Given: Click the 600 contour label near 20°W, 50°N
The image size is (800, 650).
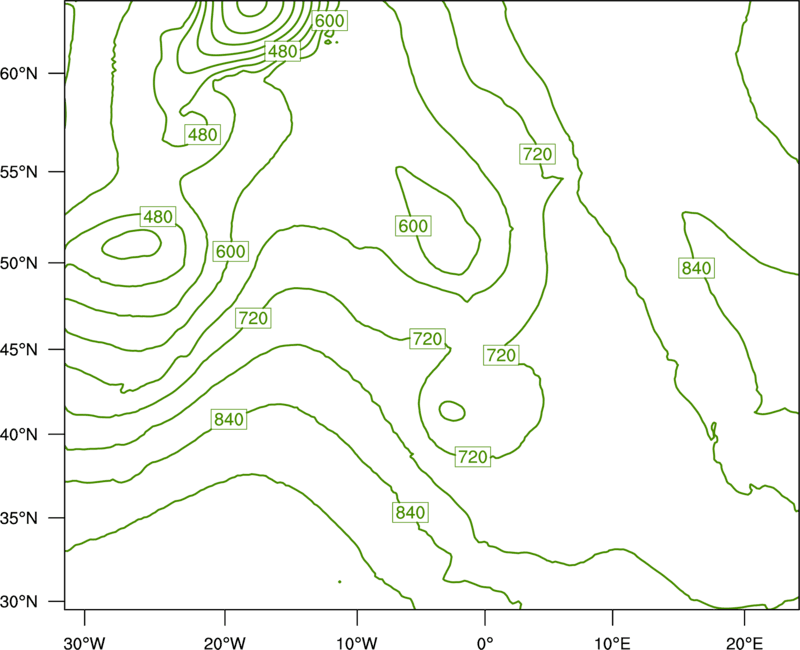Looking at the screenshot, I should pos(231,251).
